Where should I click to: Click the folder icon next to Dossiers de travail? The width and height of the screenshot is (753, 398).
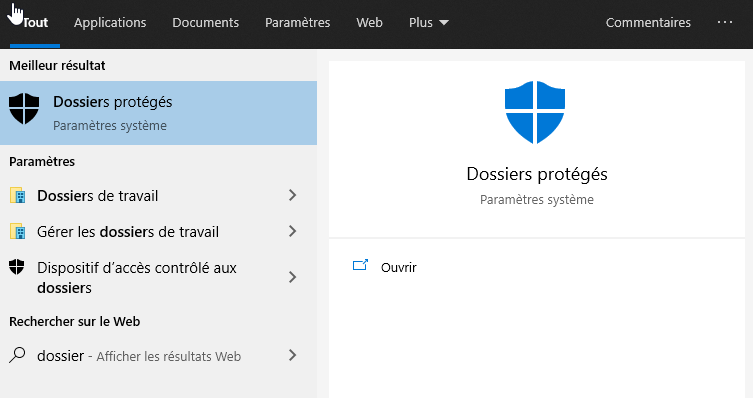pyautogui.click(x=18, y=195)
